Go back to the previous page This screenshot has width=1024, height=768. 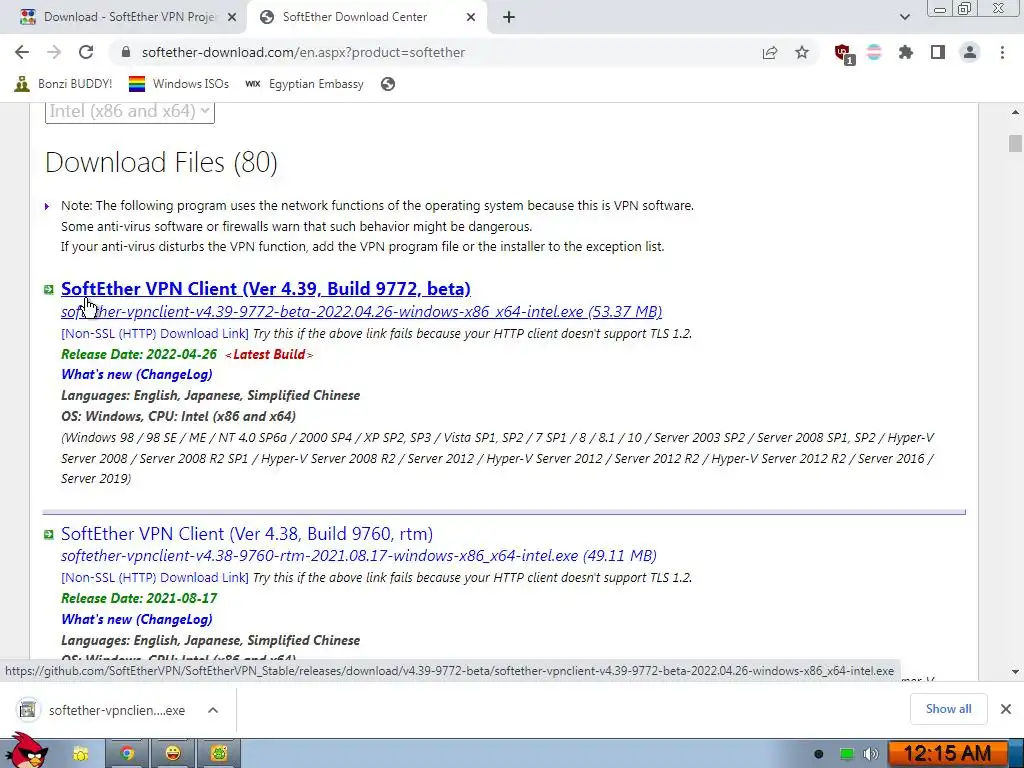coord(22,52)
